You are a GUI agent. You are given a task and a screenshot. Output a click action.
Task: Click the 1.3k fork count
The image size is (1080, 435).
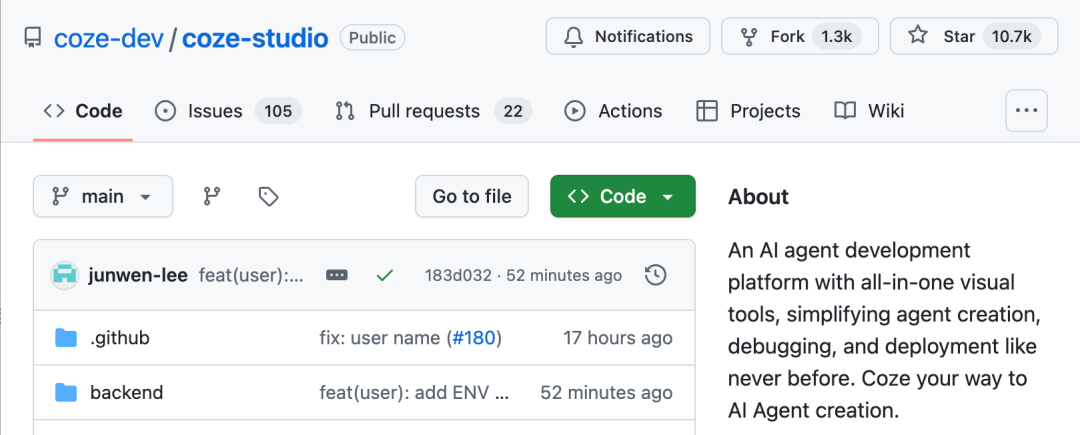(836, 36)
